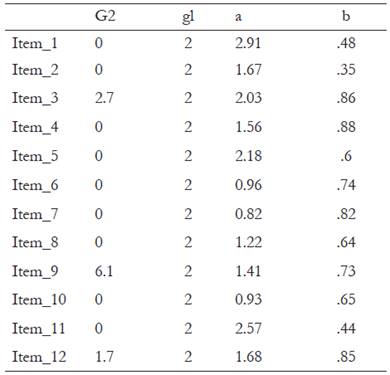Click G2 value 1.7 for Item_12
The image size is (390, 375).
click(x=104, y=357)
